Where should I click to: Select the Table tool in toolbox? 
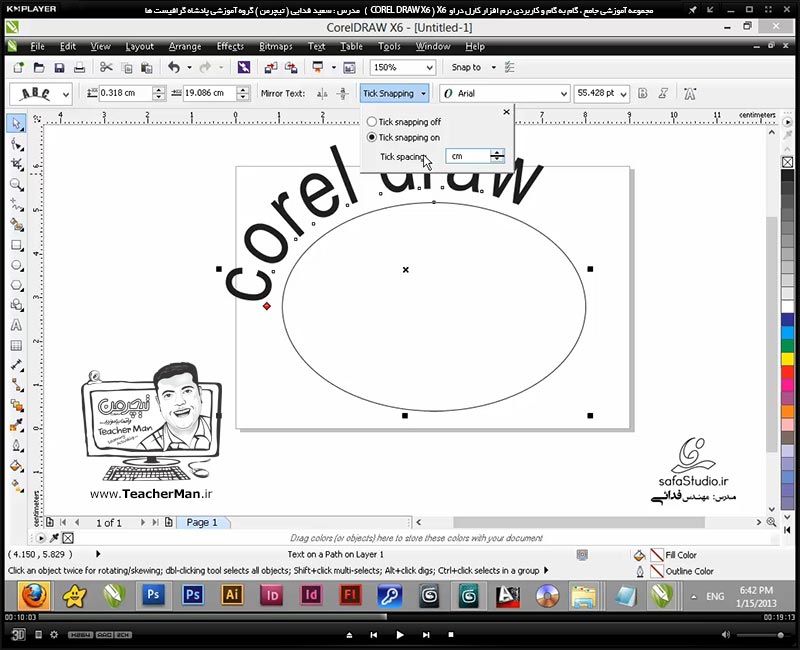pyautogui.click(x=16, y=345)
